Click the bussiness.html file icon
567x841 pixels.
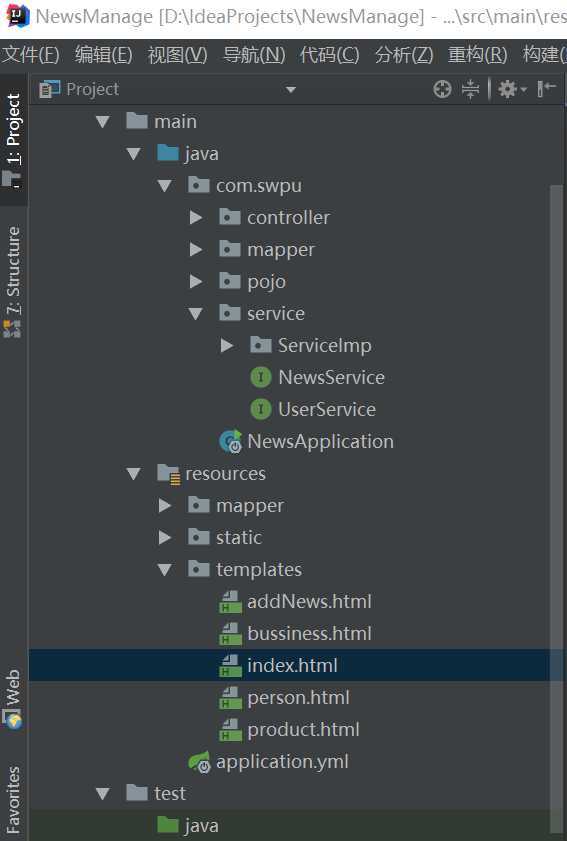pos(230,634)
